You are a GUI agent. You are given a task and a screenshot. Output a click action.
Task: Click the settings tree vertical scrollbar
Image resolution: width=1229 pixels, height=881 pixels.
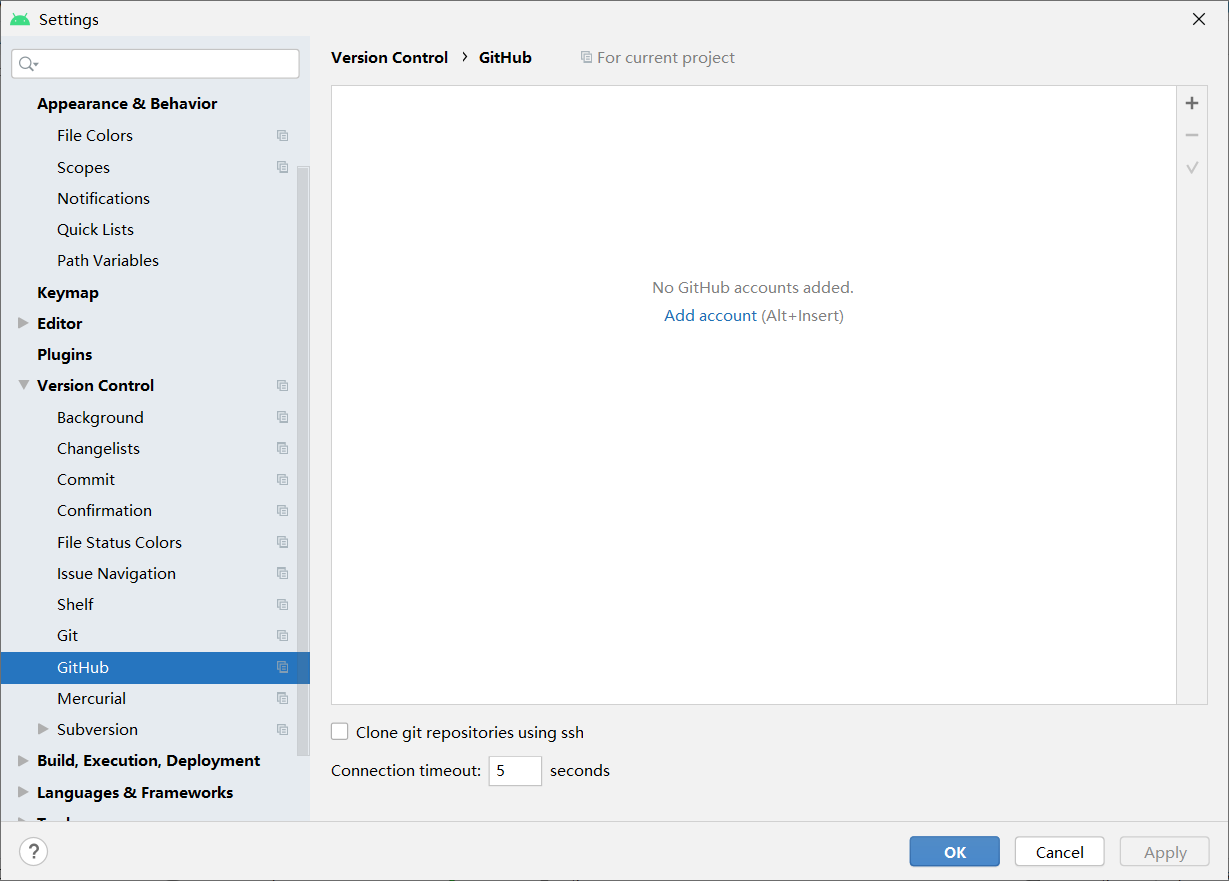[304, 460]
